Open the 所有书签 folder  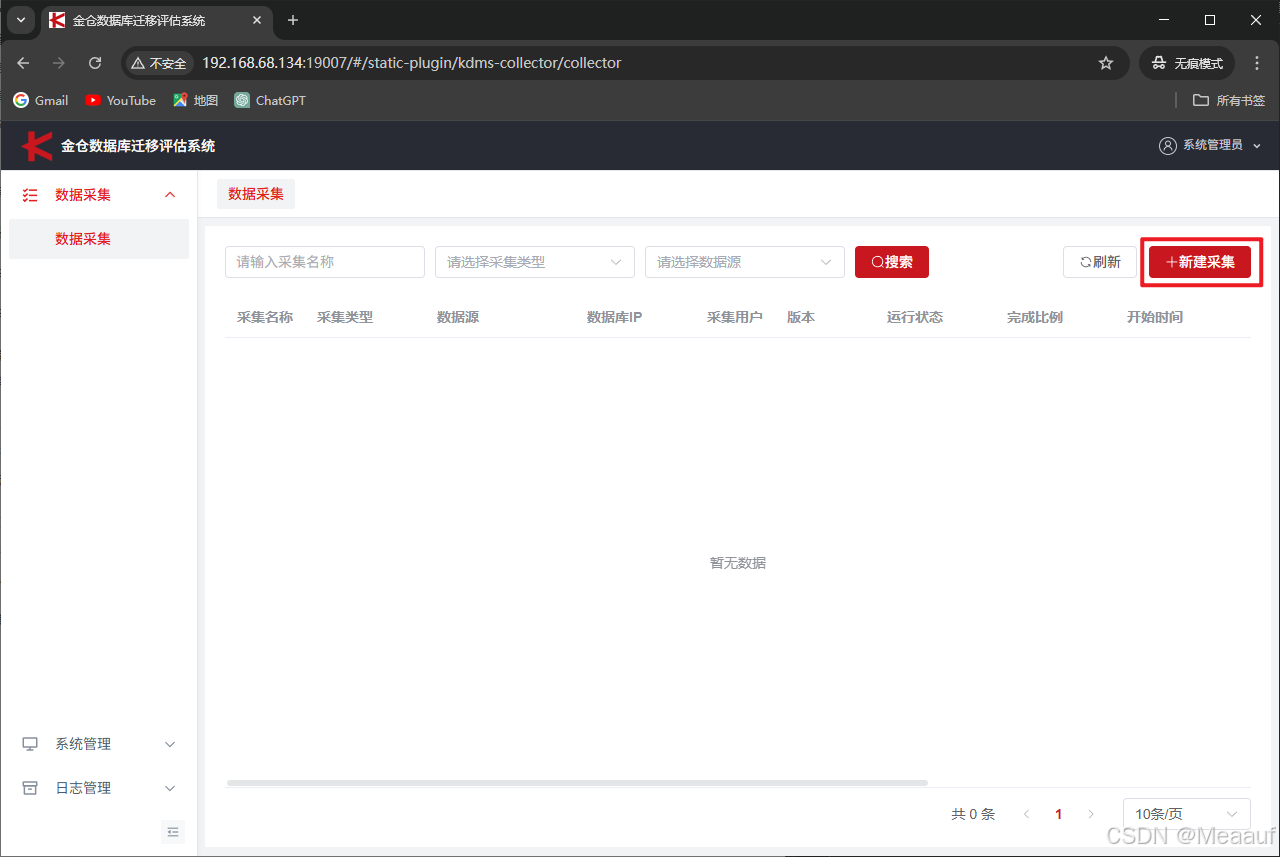[1229, 100]
